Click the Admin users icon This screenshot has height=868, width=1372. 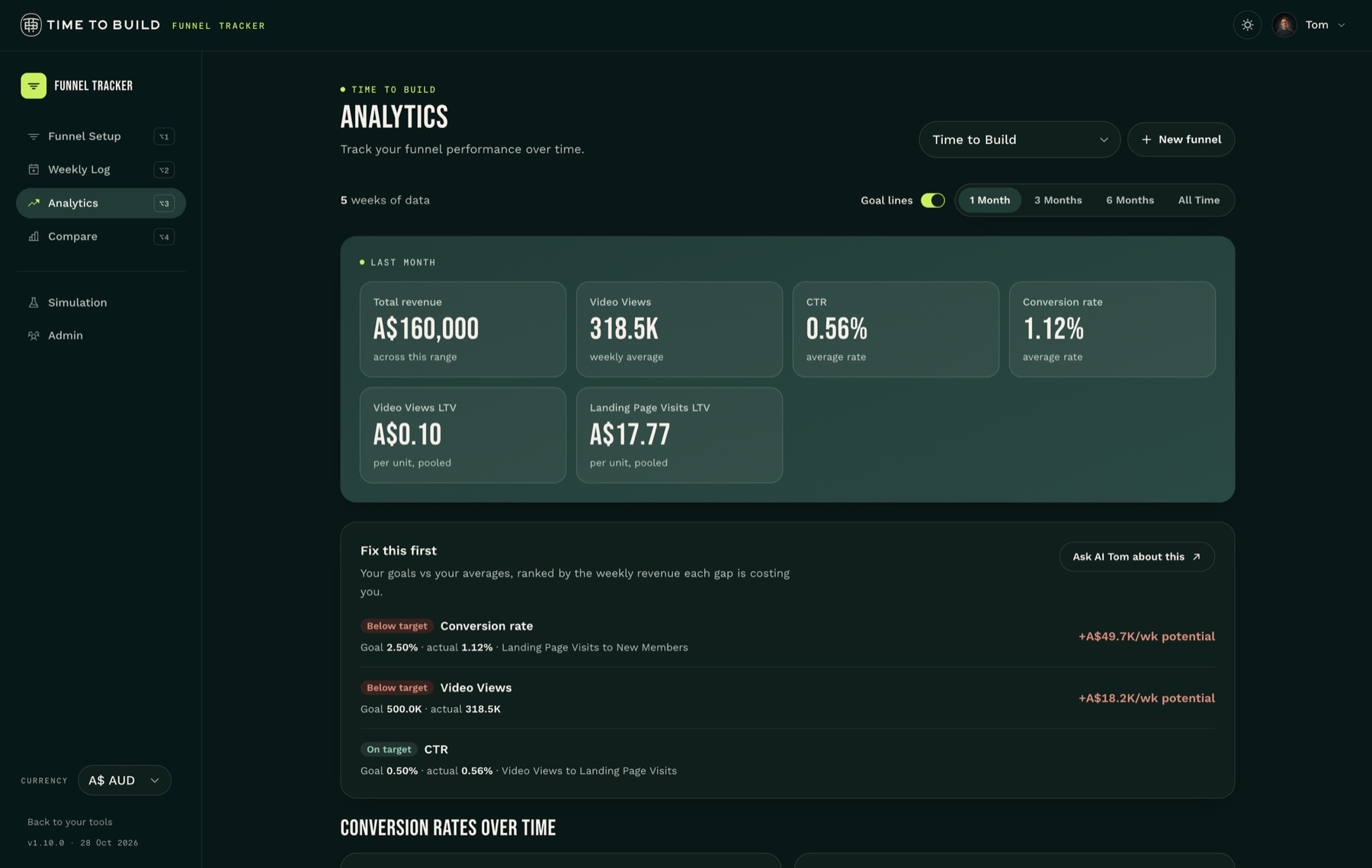tap(34, 335)
